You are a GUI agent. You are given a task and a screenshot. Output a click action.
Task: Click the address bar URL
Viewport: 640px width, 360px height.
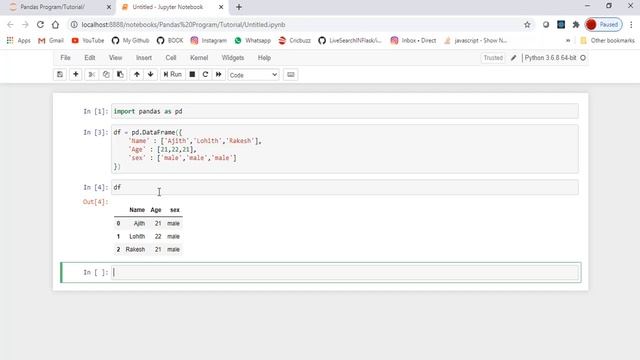click(x=183, y=24)
